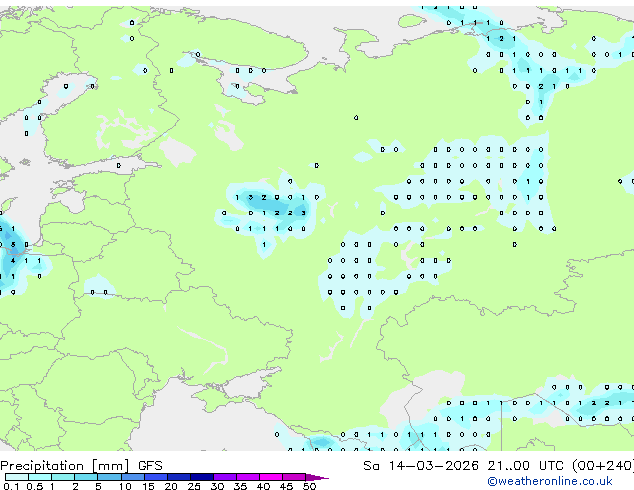Click the purple above-50 legend arrow tip
The width and height of the screenshot is (634, 490).
317,477
